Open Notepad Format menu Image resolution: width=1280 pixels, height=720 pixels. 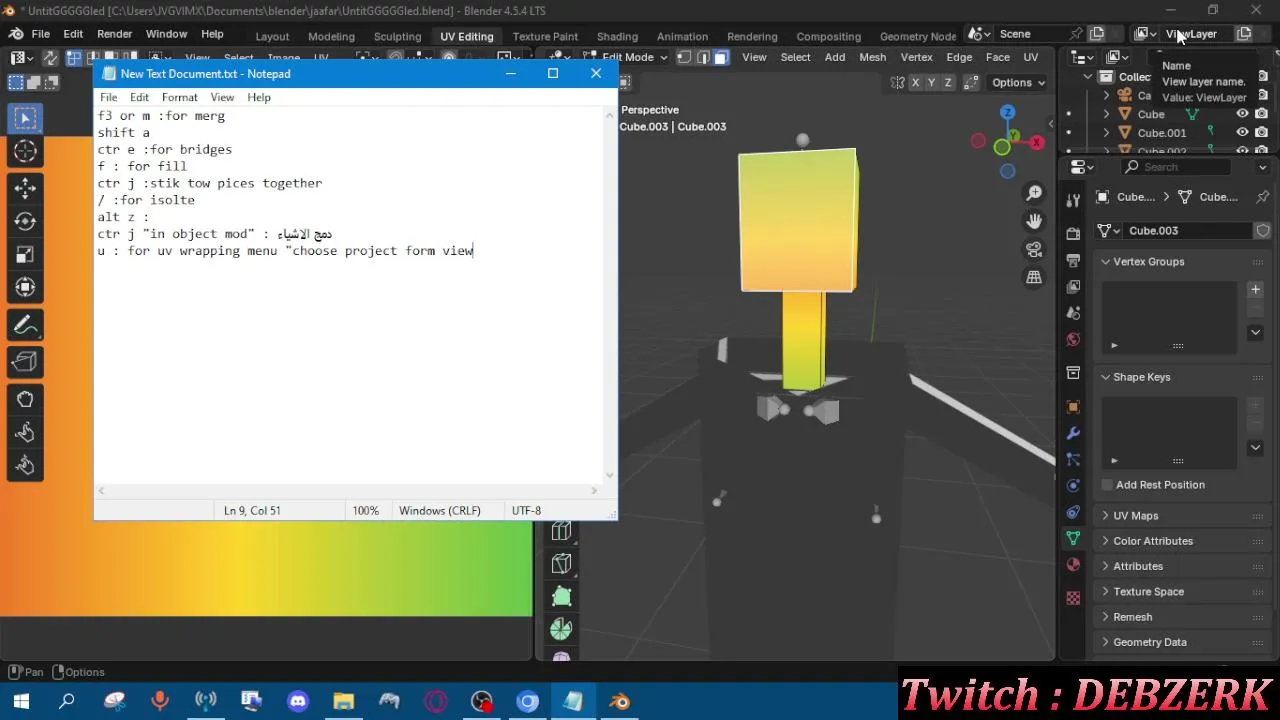point(180,97)
